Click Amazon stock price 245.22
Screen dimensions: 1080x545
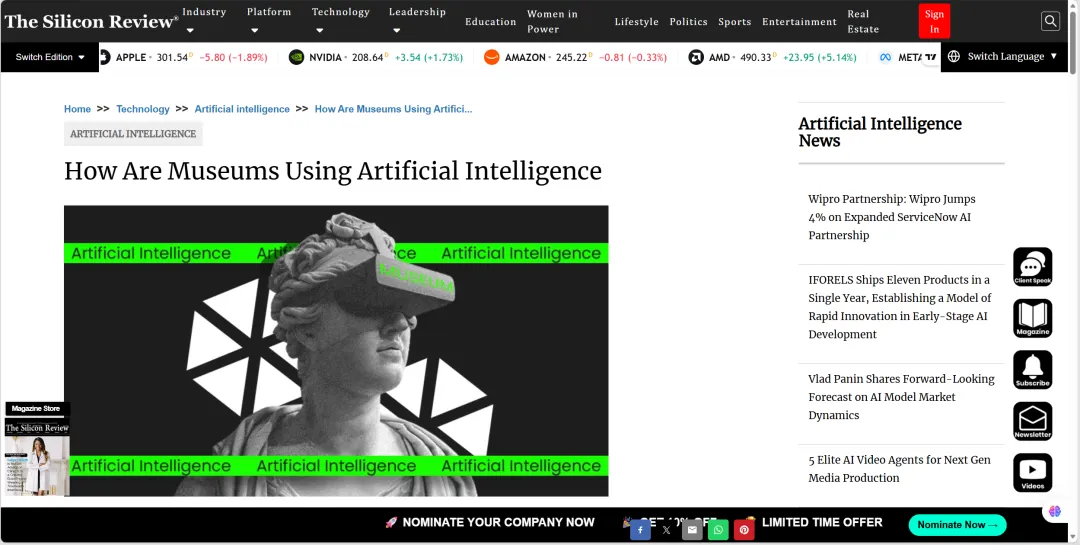pyautogui.click(x=572, y=57)
